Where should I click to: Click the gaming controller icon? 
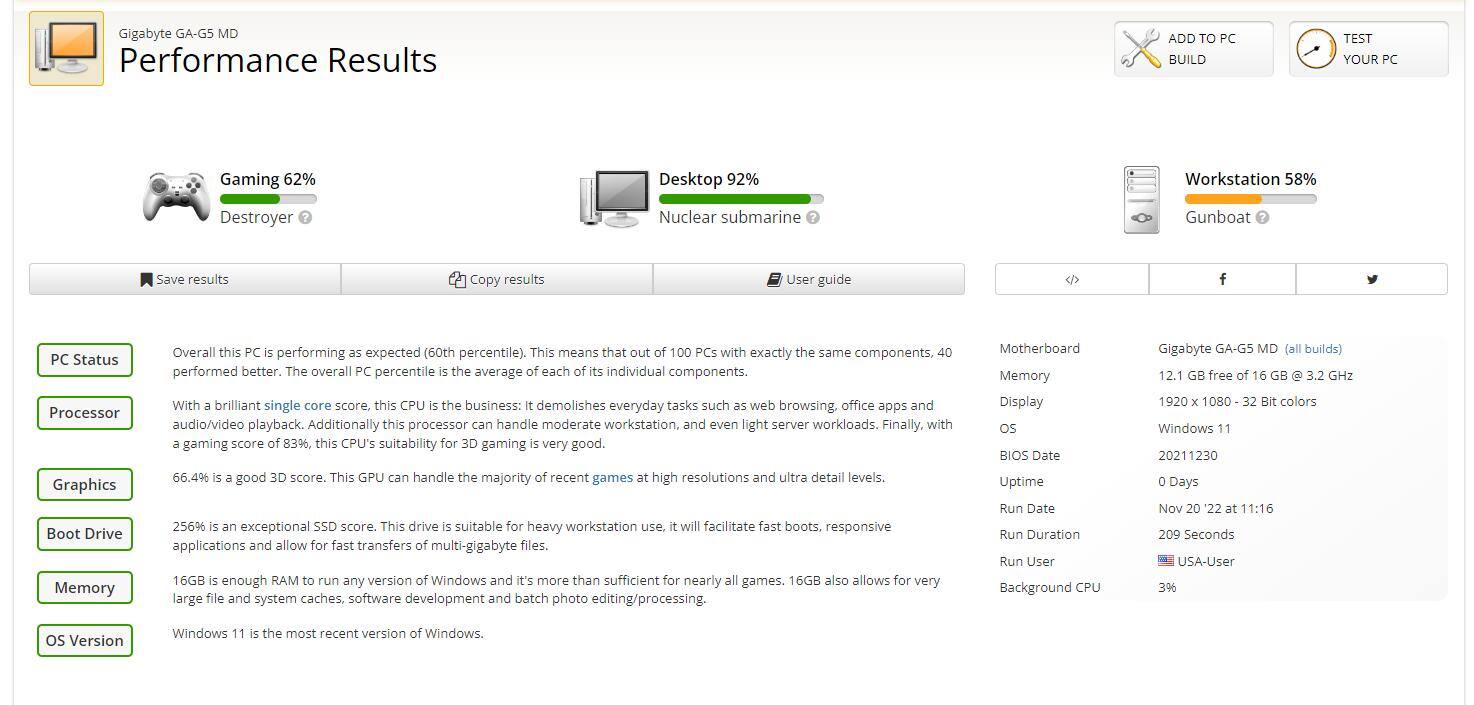tap(176, 197)
